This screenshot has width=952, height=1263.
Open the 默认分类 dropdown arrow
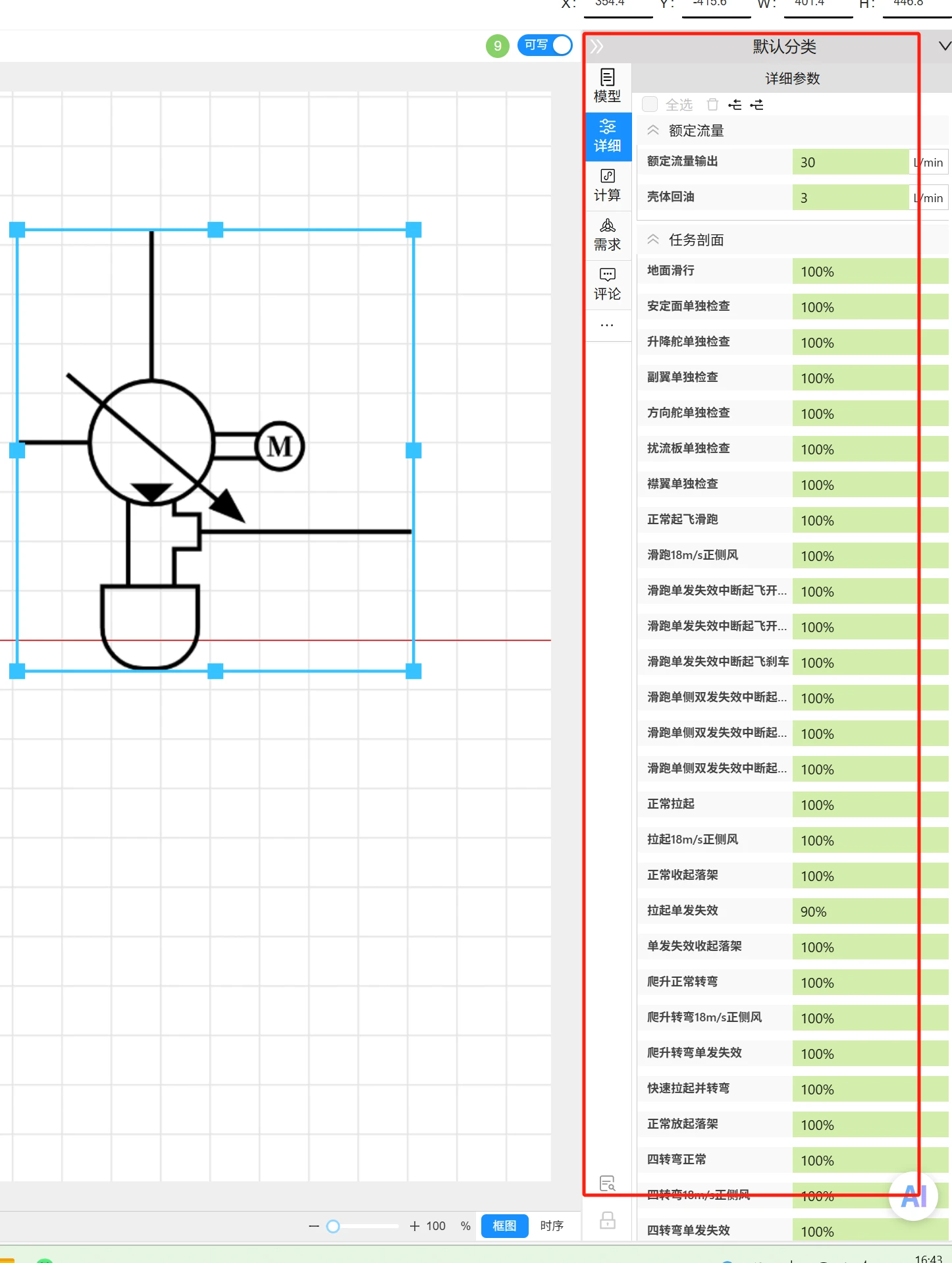point(944,46)
